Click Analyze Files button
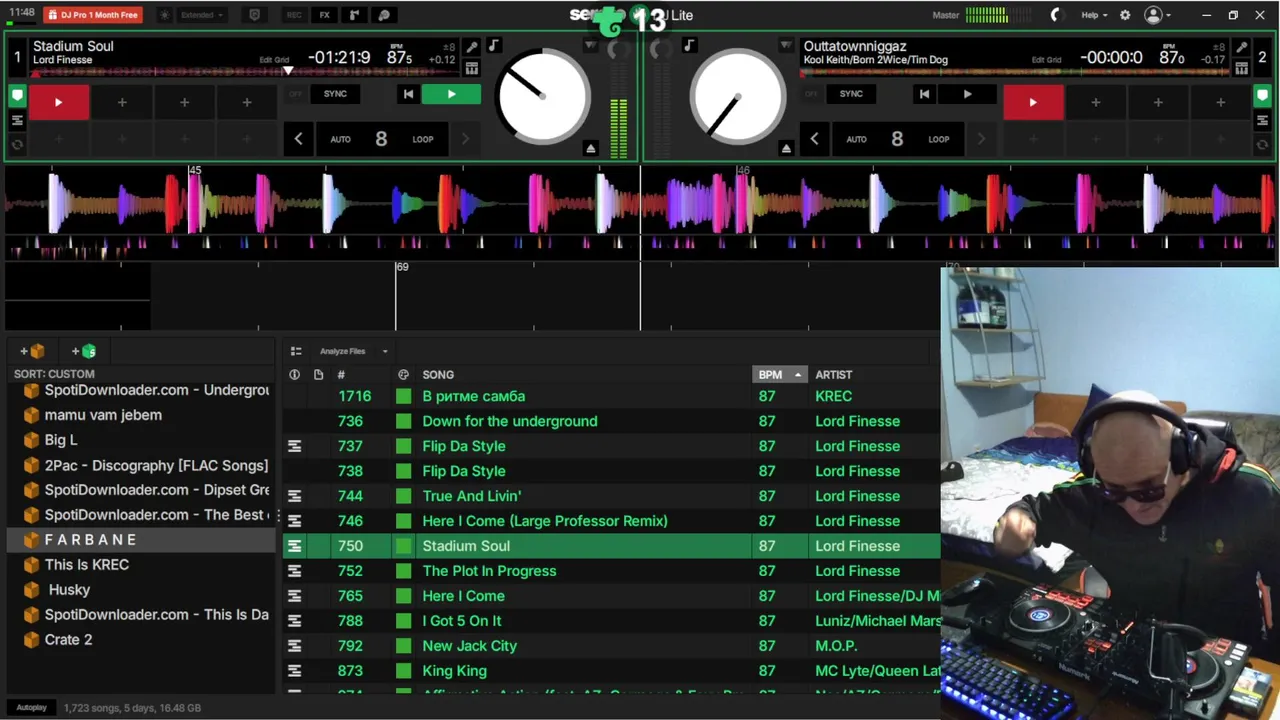 point(342,351)
